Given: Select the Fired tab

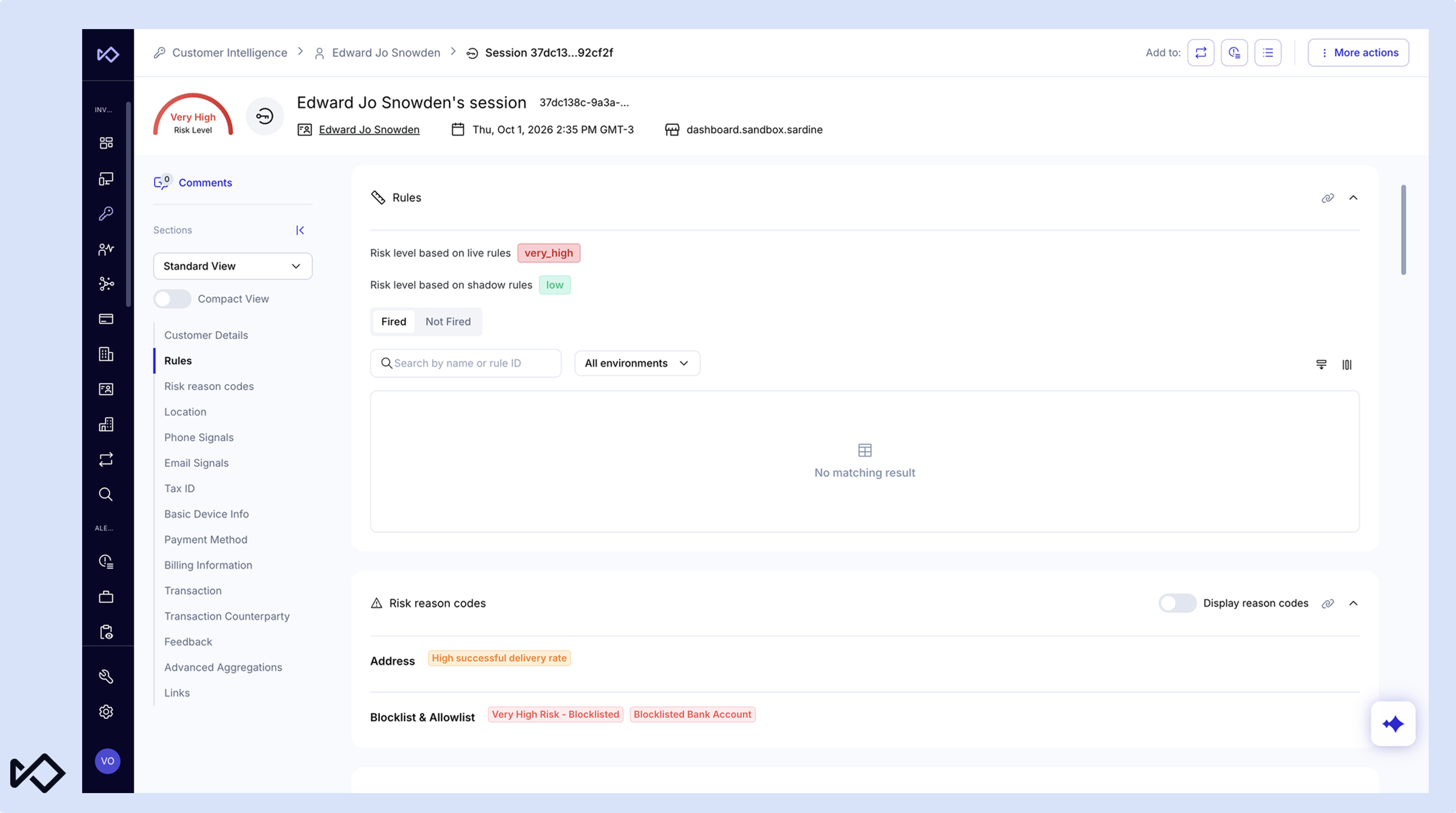Looking at the screenshot, I should 394,322.
